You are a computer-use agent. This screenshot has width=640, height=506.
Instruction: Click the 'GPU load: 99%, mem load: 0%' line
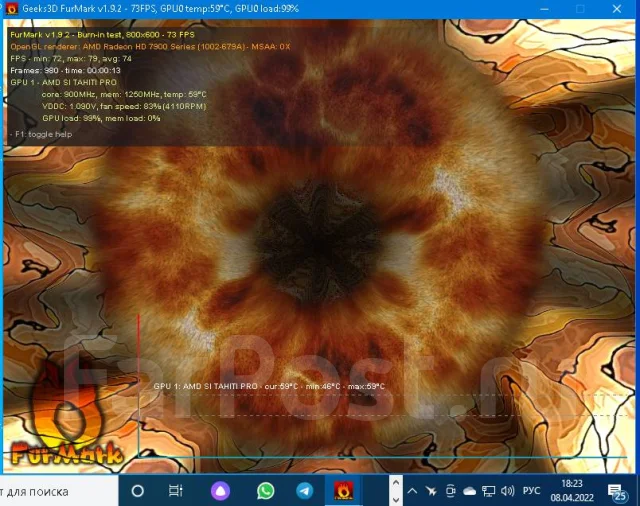tap(101, 118)
